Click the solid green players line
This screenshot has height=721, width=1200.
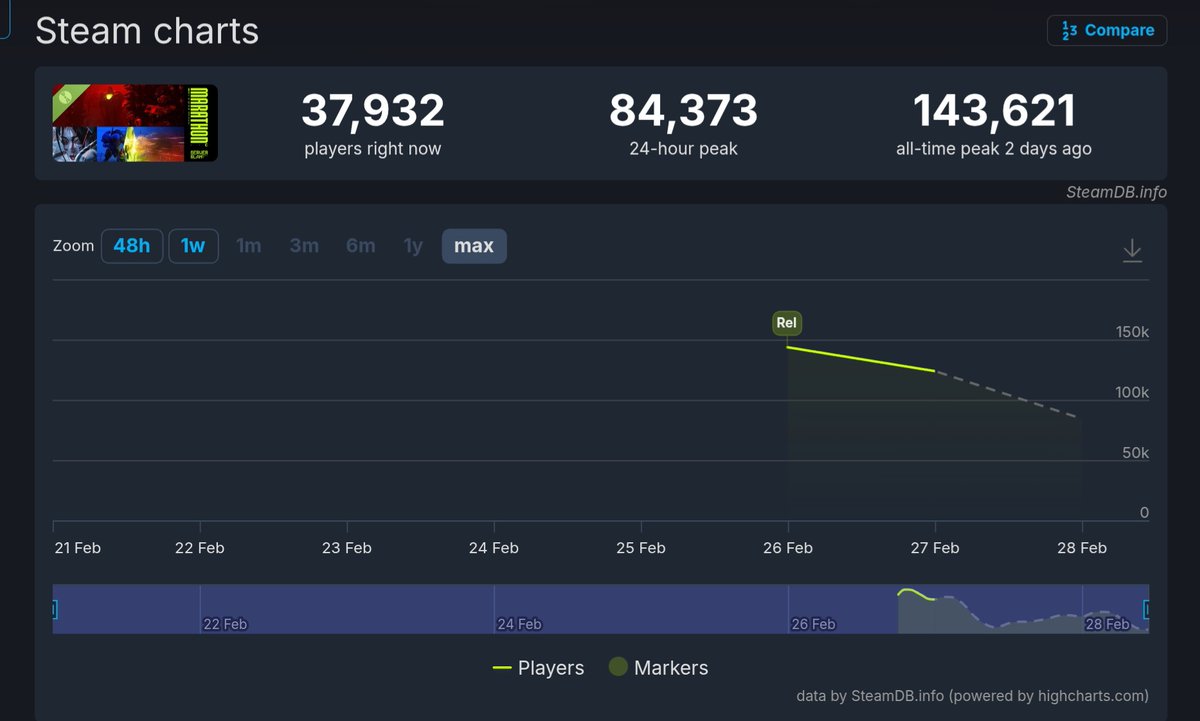[x=860, y=359]
